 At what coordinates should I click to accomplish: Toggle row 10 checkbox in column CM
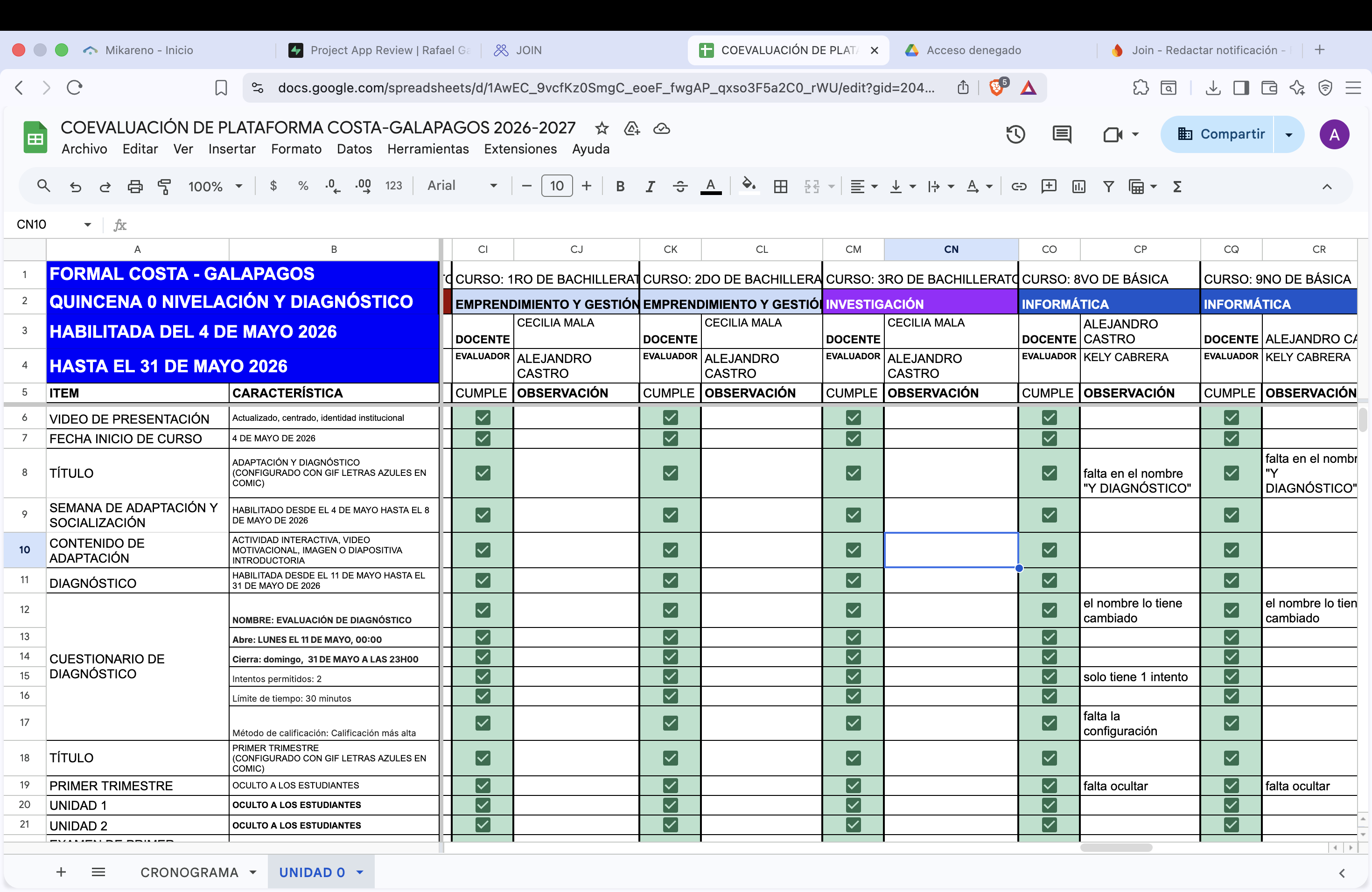point(853,550)
